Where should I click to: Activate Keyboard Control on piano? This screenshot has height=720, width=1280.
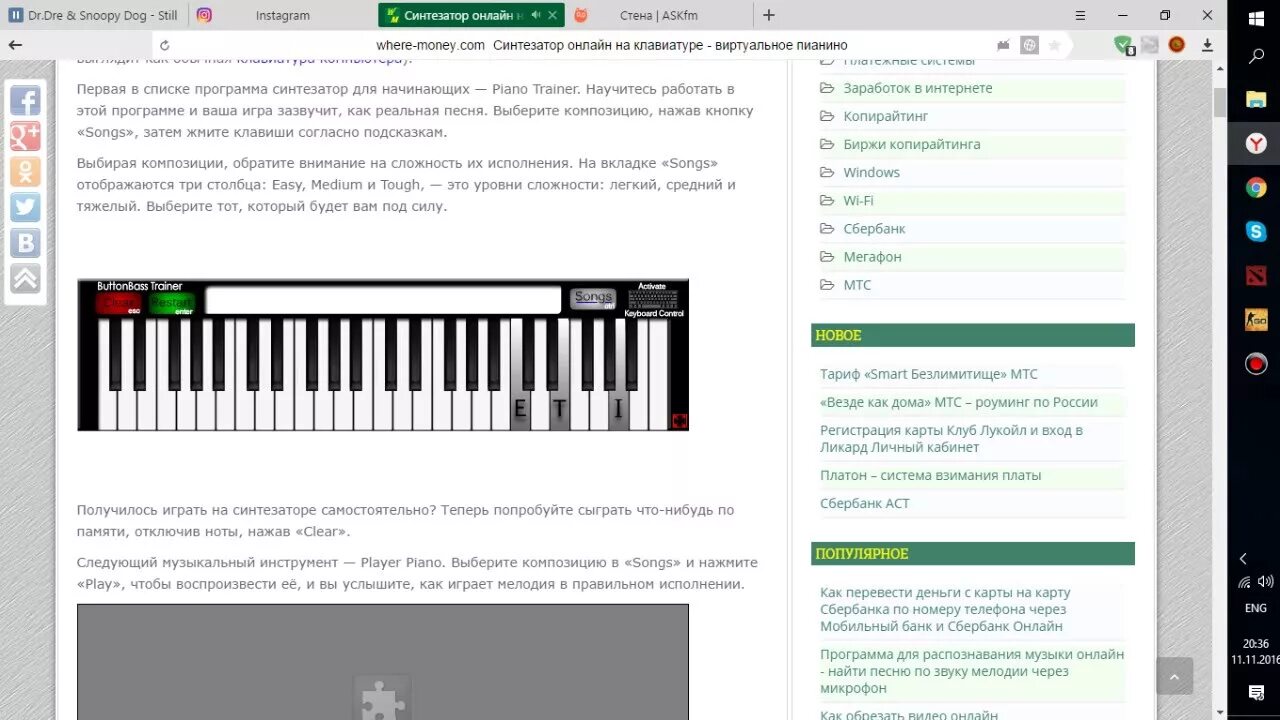pos(653,300)
